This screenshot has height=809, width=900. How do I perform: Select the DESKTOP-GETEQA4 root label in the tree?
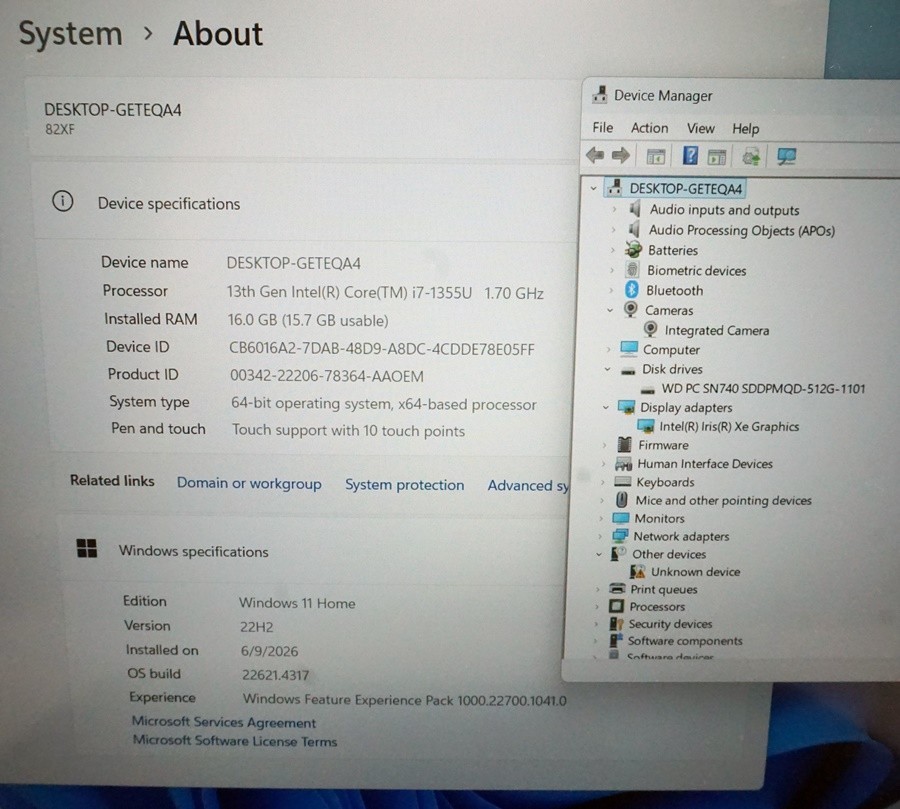tap(686, 188)
